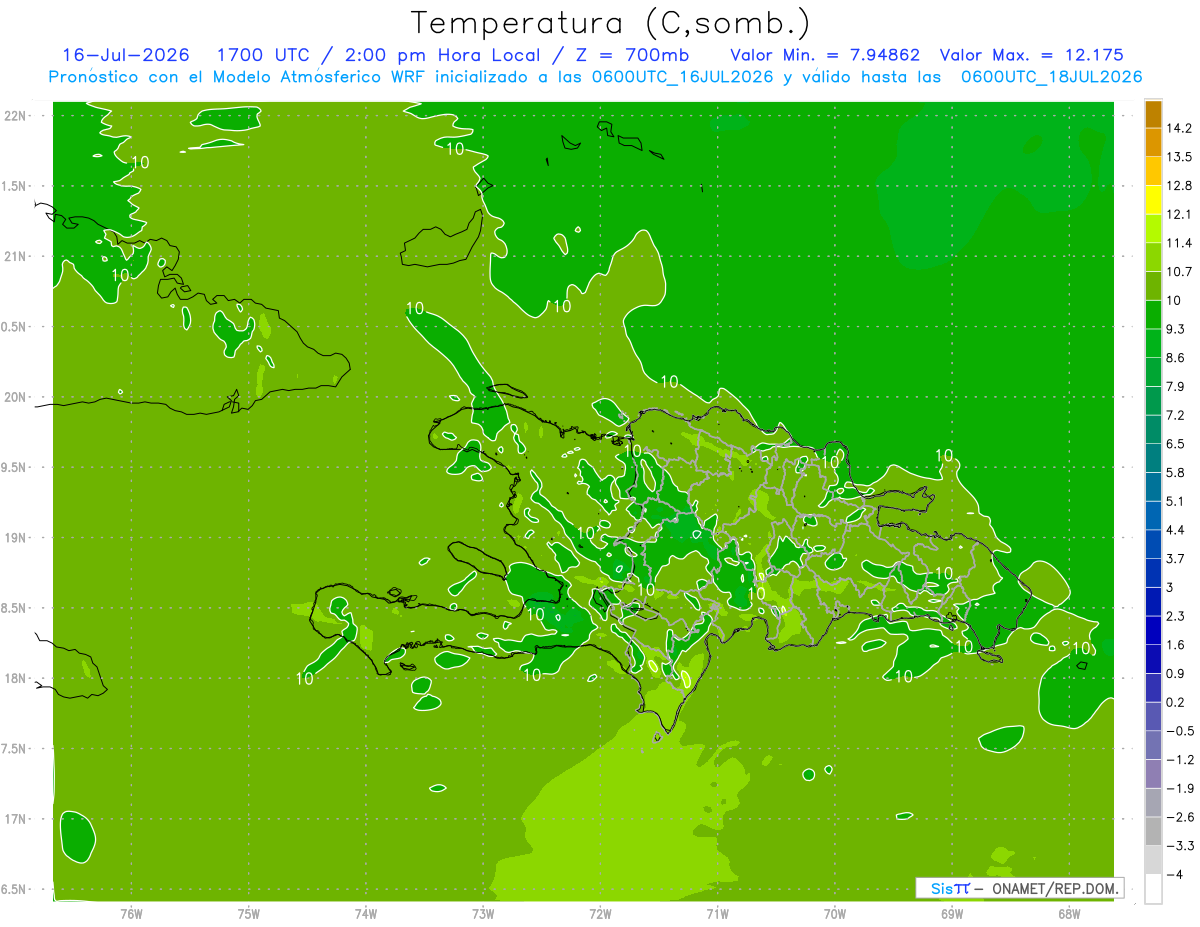Click the "69W" longitude tick label

(952, 914)
